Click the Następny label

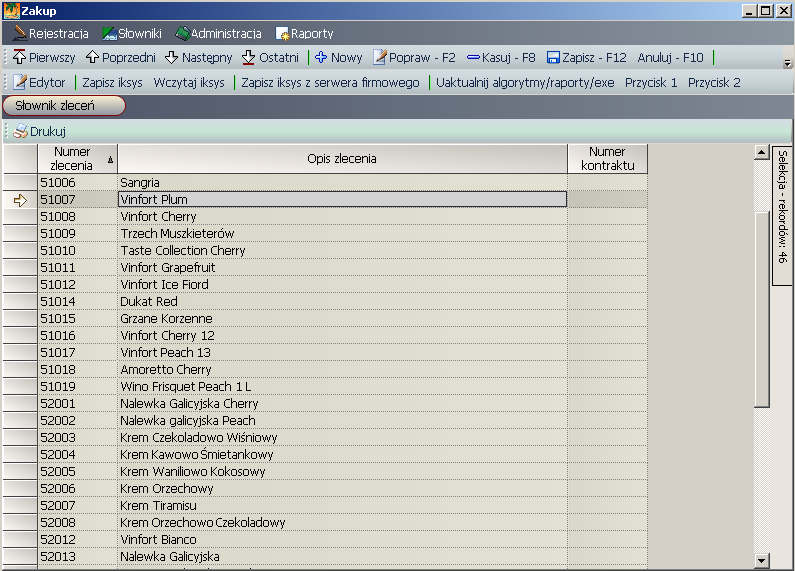pyautogui.click(x=207, y=58)
